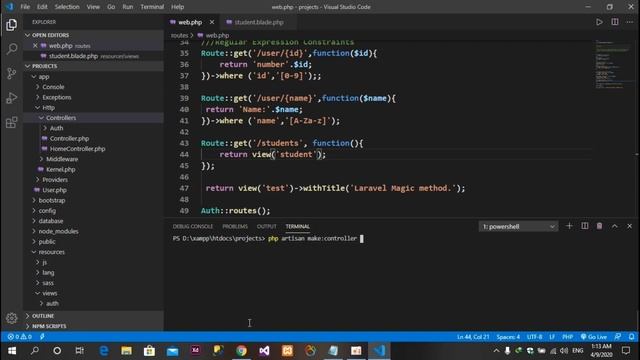Collapse the app folder

(93, 77)
